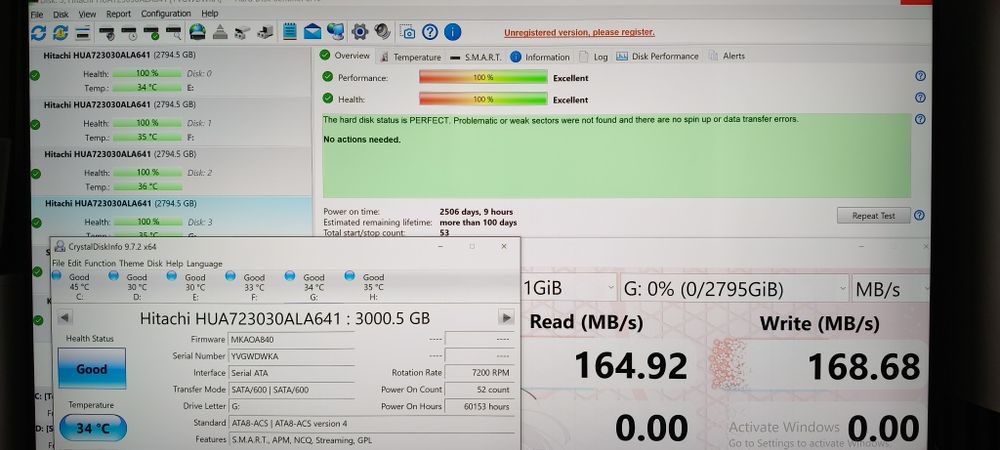Click the blue envelope email icon
Viewport: 1000px width, 450px height.
[312, 31]
